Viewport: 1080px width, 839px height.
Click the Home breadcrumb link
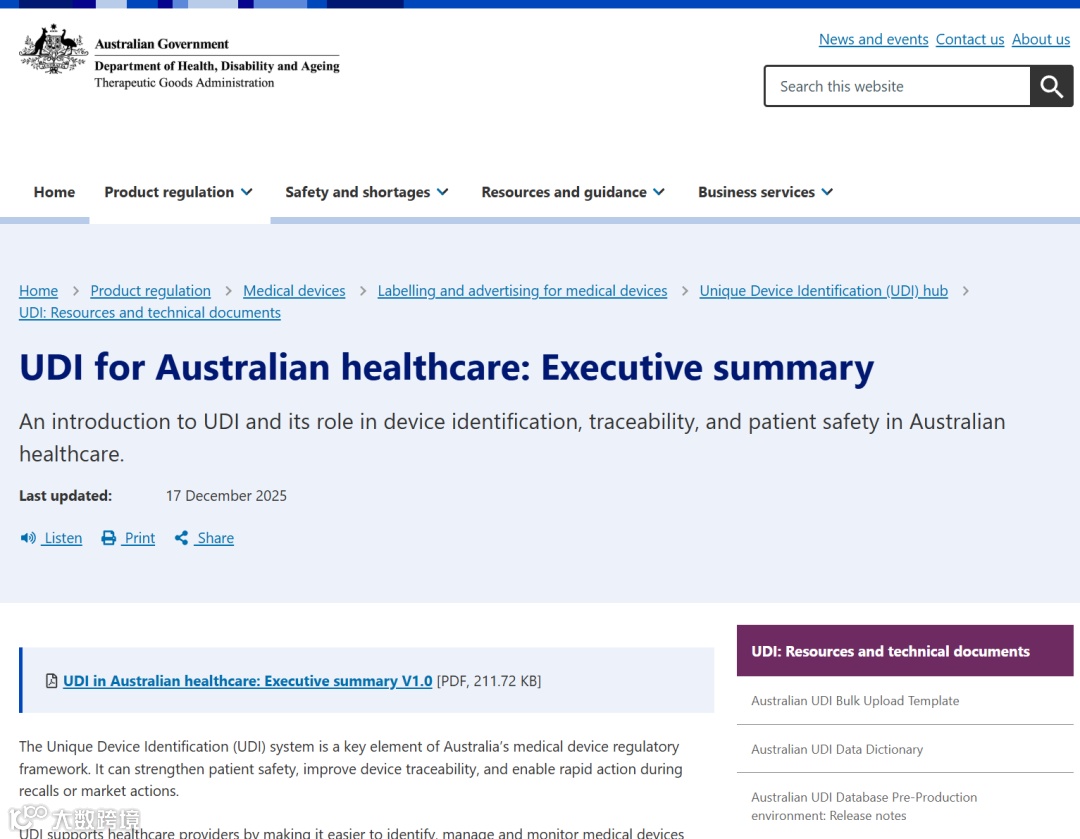39,291
